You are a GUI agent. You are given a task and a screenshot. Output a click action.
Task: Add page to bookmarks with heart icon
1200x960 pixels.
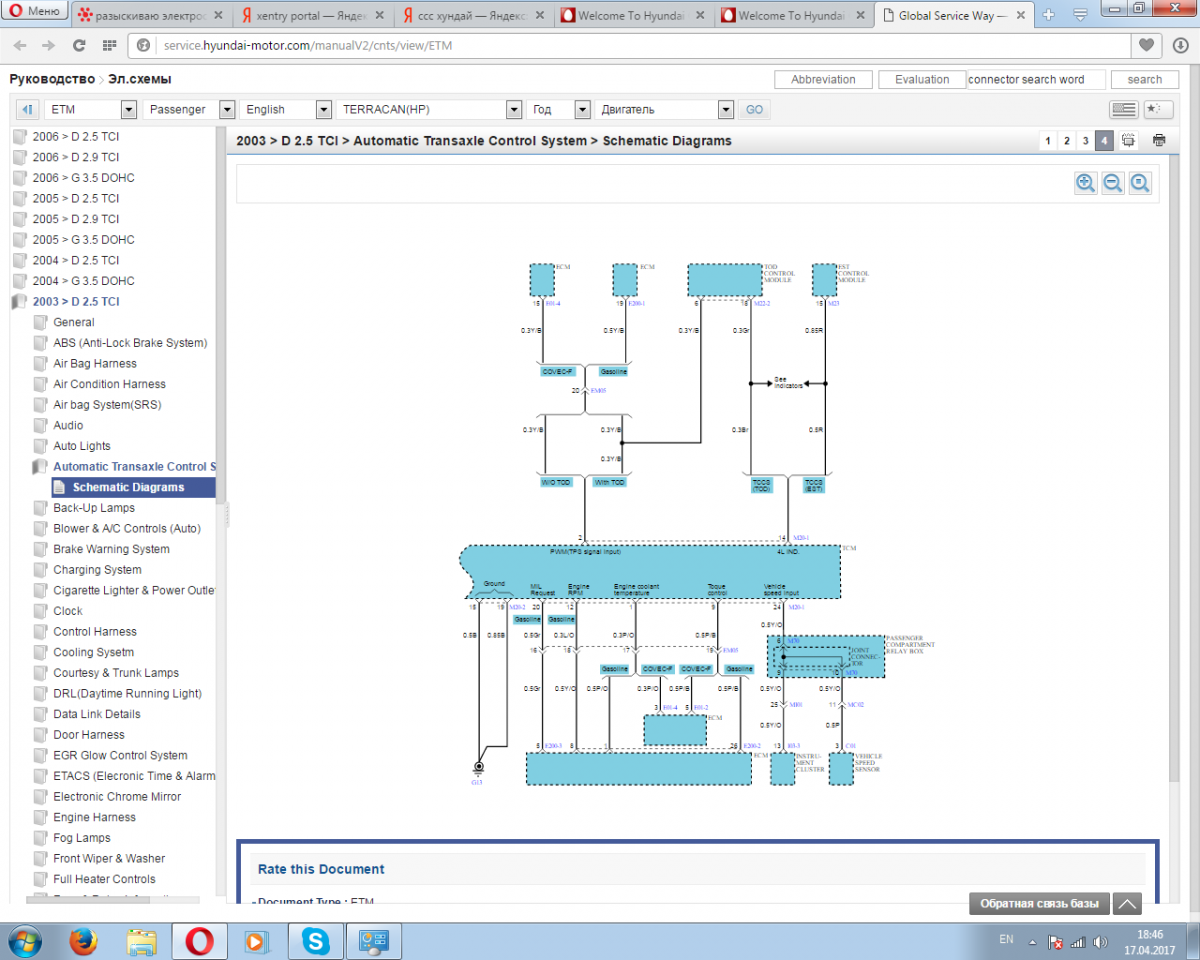tap(1146, 46)
